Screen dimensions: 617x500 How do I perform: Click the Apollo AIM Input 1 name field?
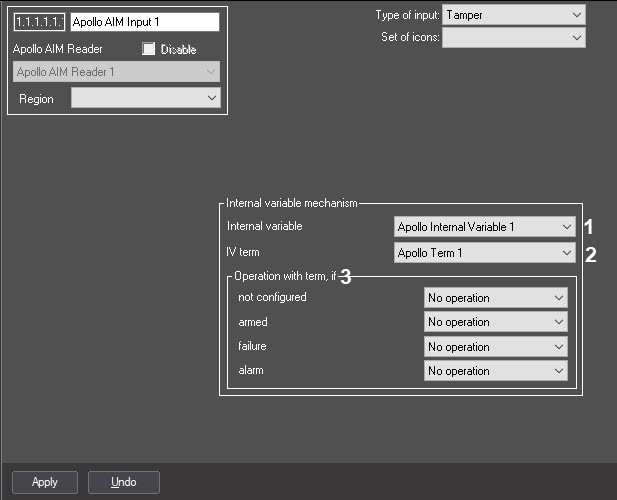pos(144,22)
